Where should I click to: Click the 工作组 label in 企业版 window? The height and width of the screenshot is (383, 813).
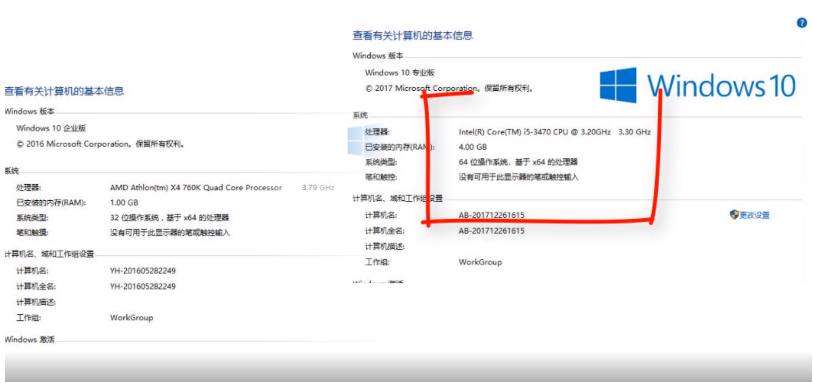29,318
